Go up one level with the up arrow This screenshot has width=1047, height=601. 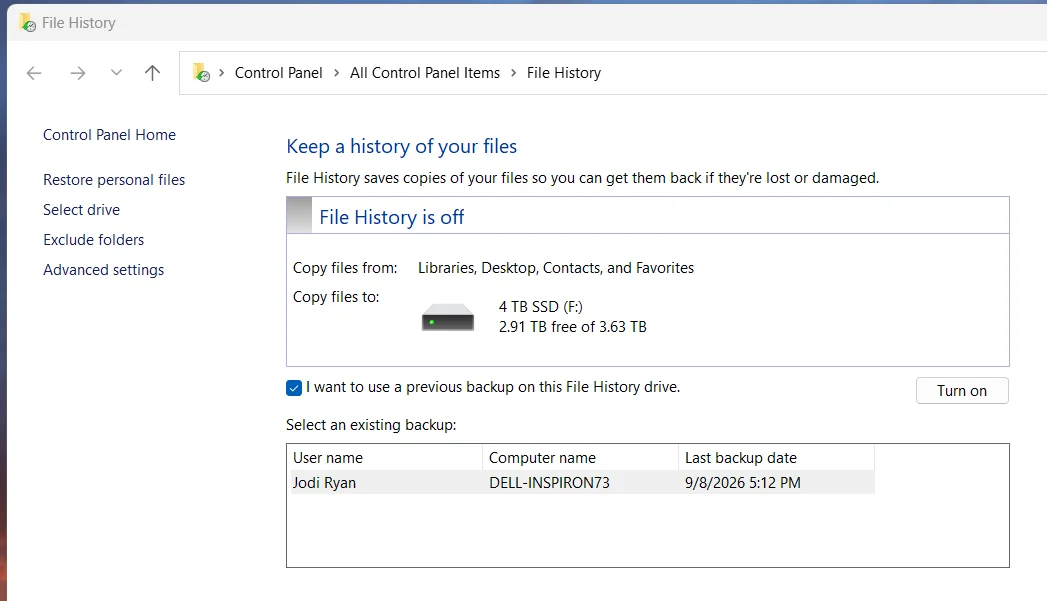pos(152,73)
